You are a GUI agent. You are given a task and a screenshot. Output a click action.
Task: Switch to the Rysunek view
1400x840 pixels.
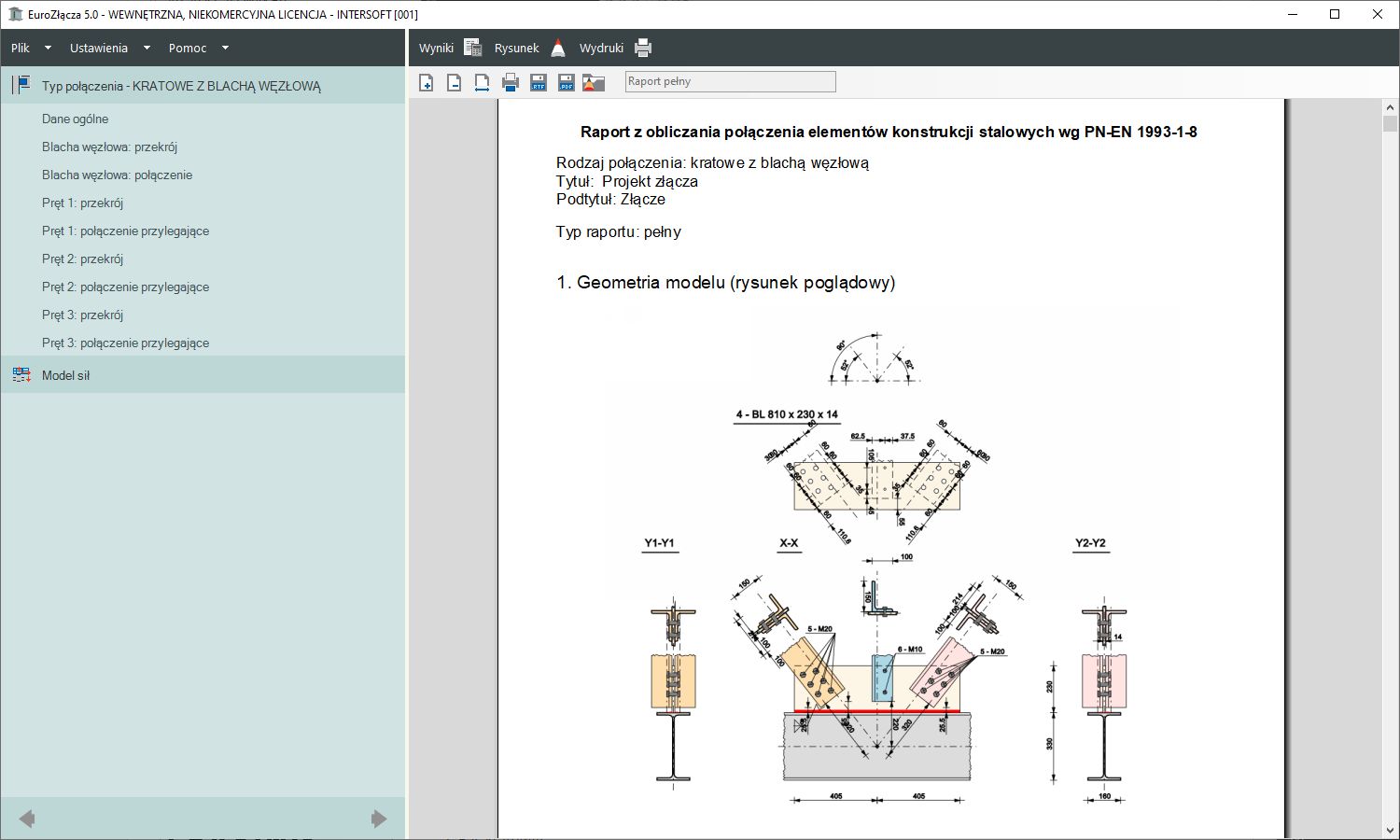[x=517, y=48]
